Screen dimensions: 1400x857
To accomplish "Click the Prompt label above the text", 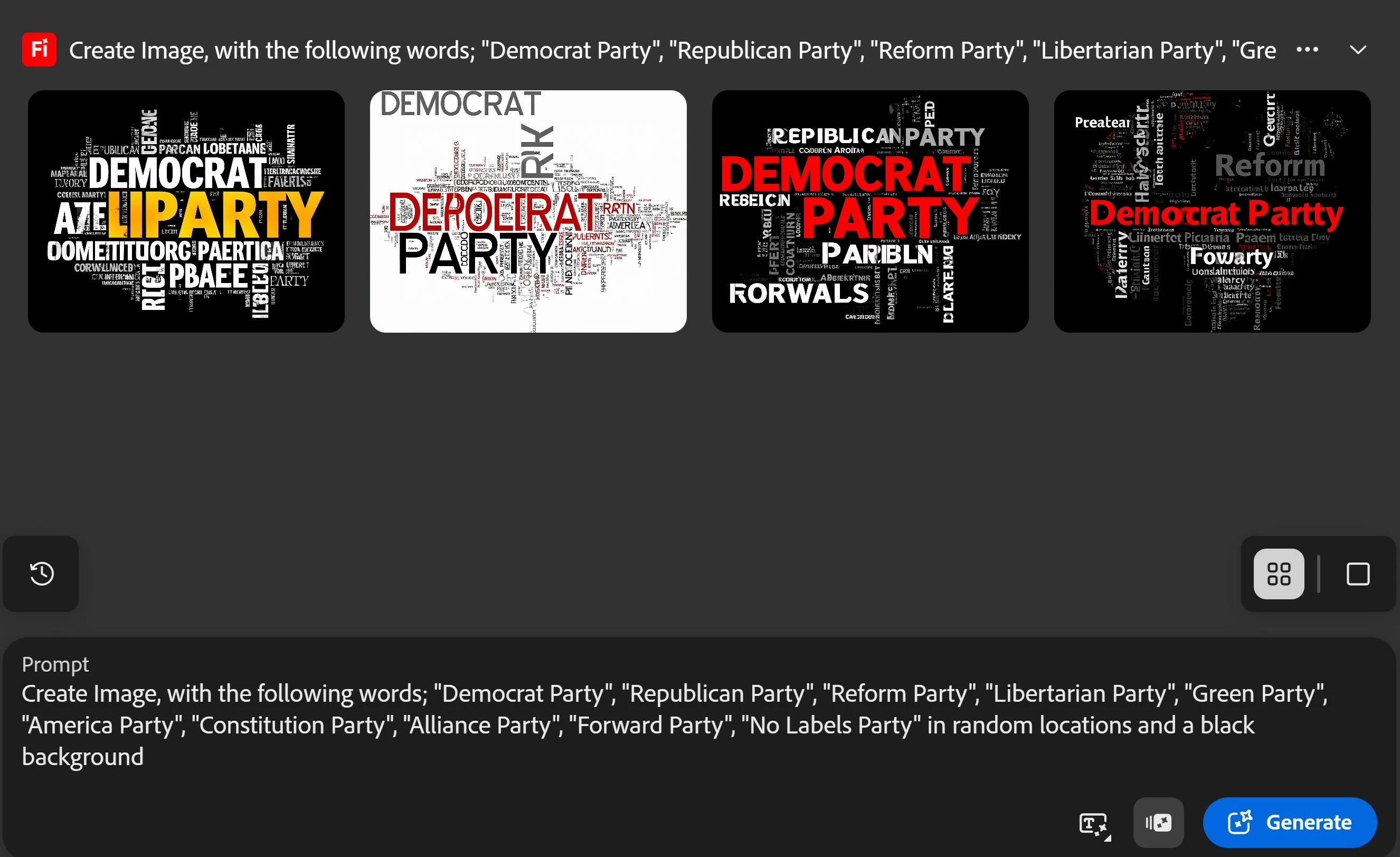I will [x=55, y=664].
